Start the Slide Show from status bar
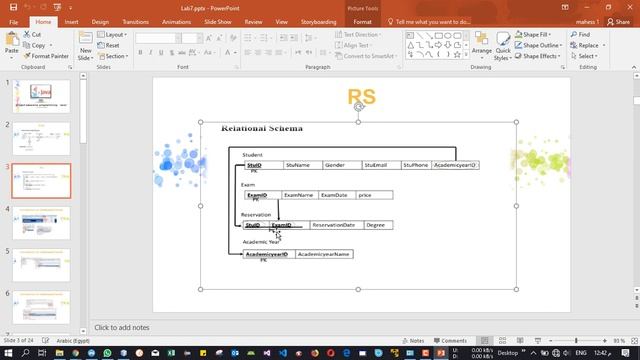 point(538,340)
